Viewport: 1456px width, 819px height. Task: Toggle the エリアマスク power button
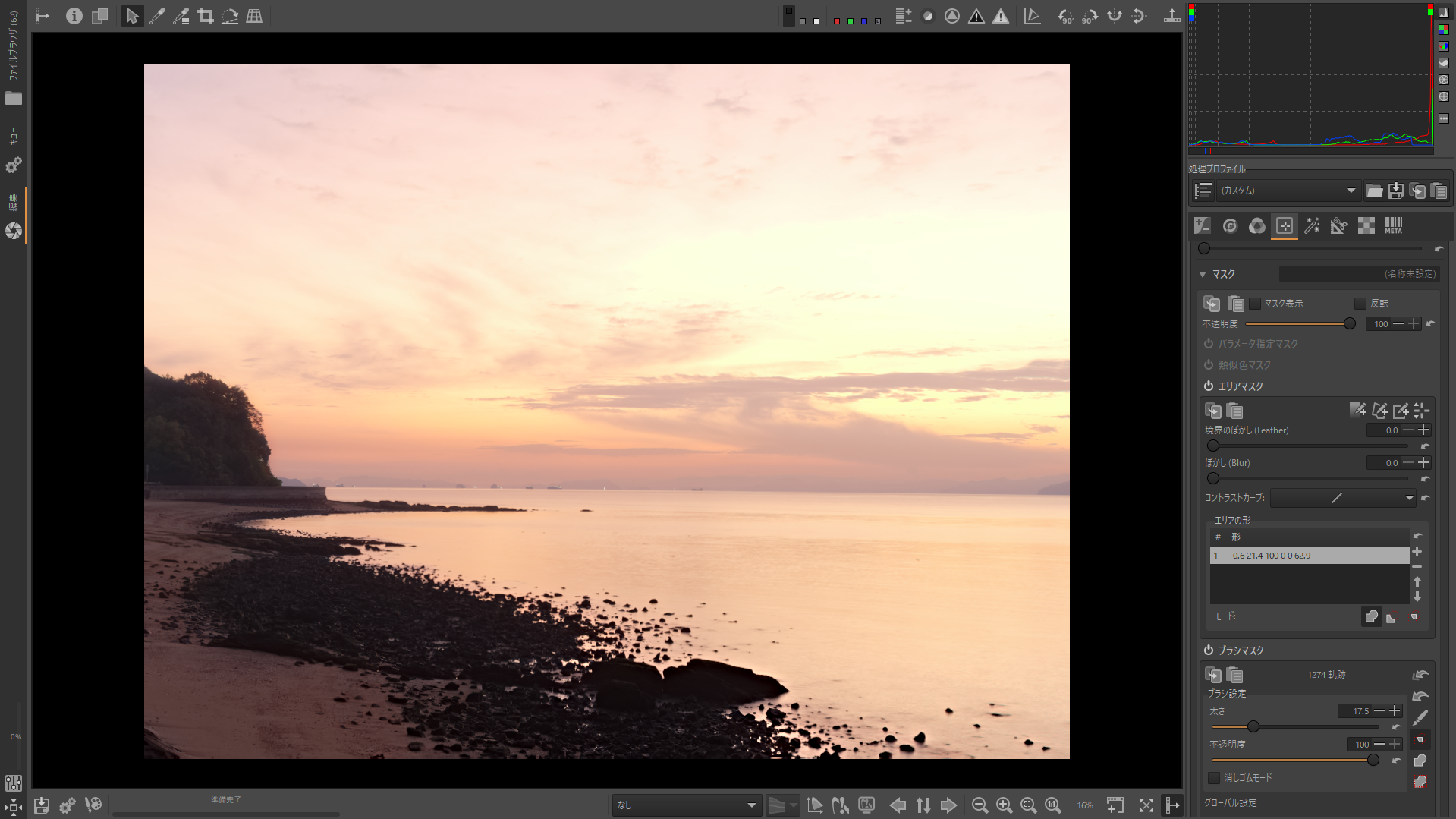[1209, 386]
